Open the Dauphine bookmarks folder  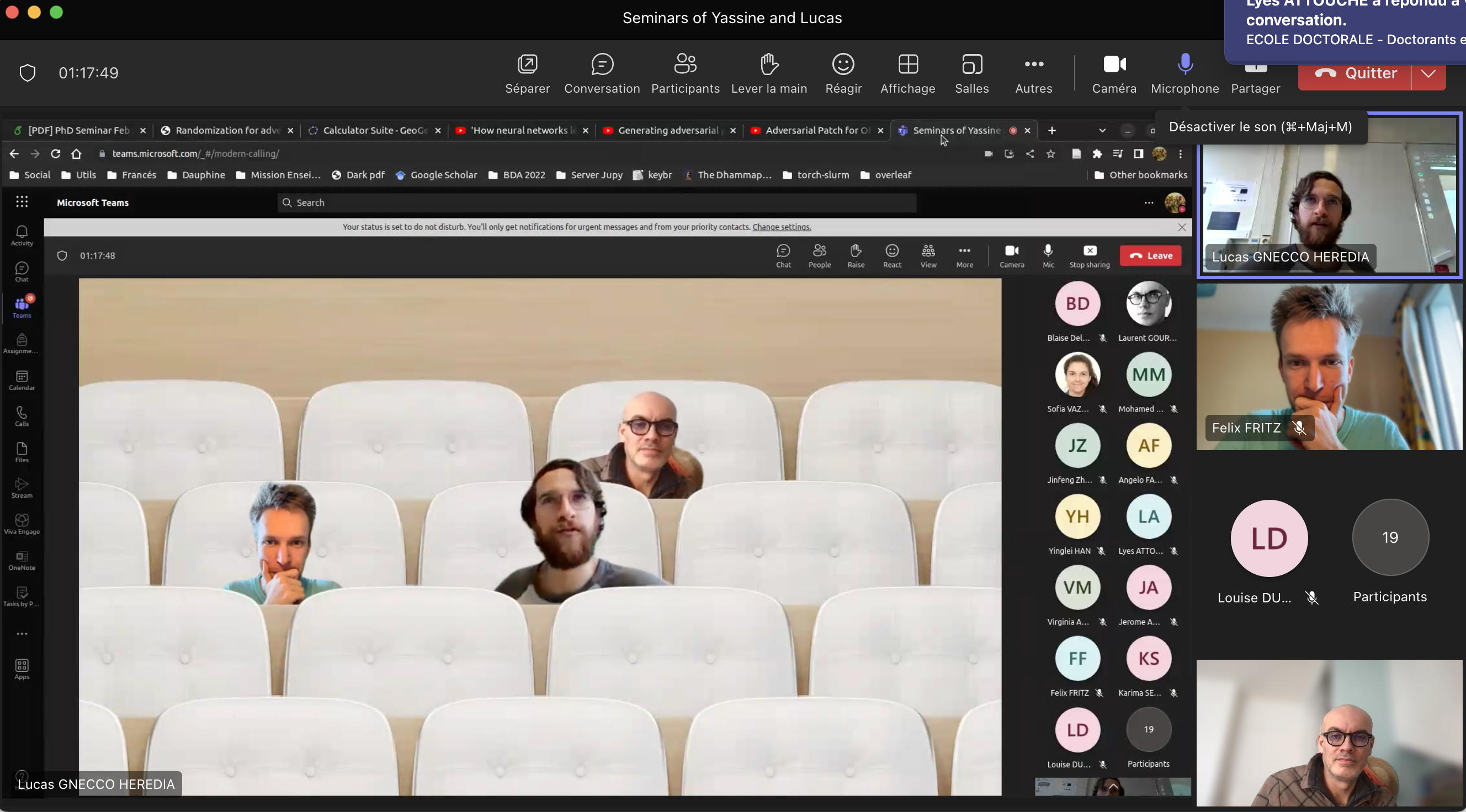[x=196, y=174]
